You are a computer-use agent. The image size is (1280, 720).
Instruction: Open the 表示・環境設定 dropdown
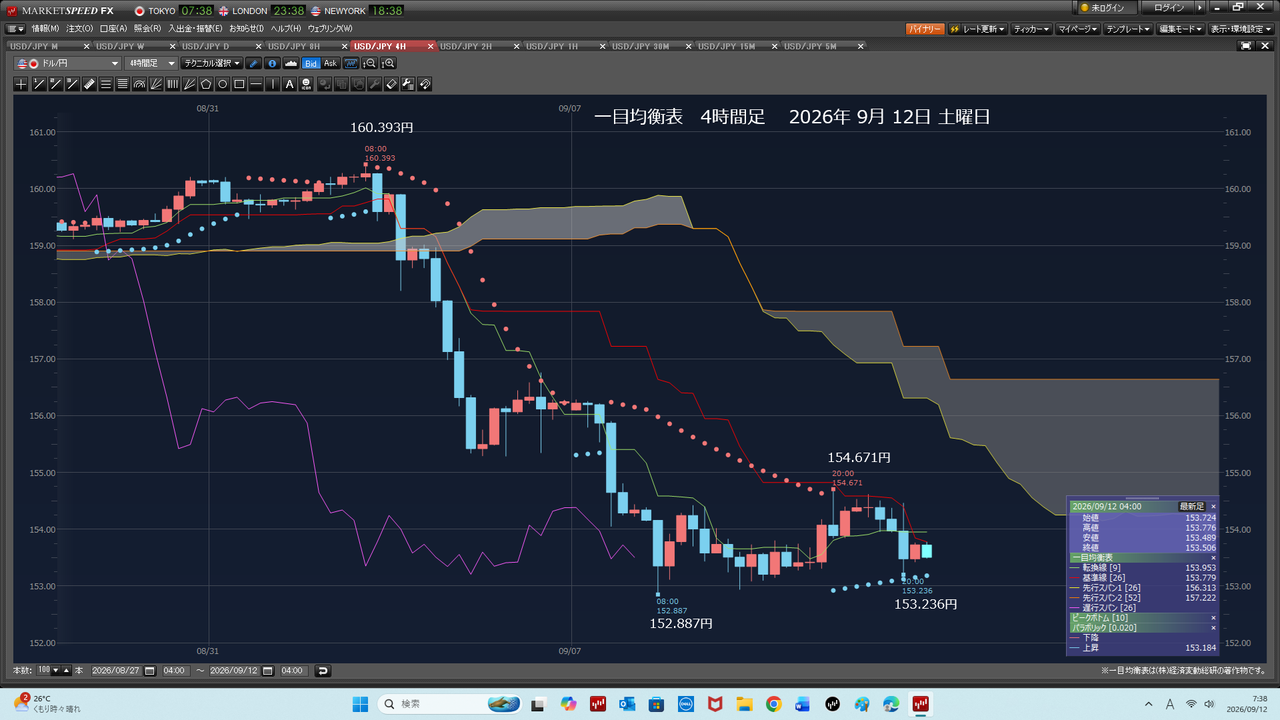click(x=1242, y=29)
